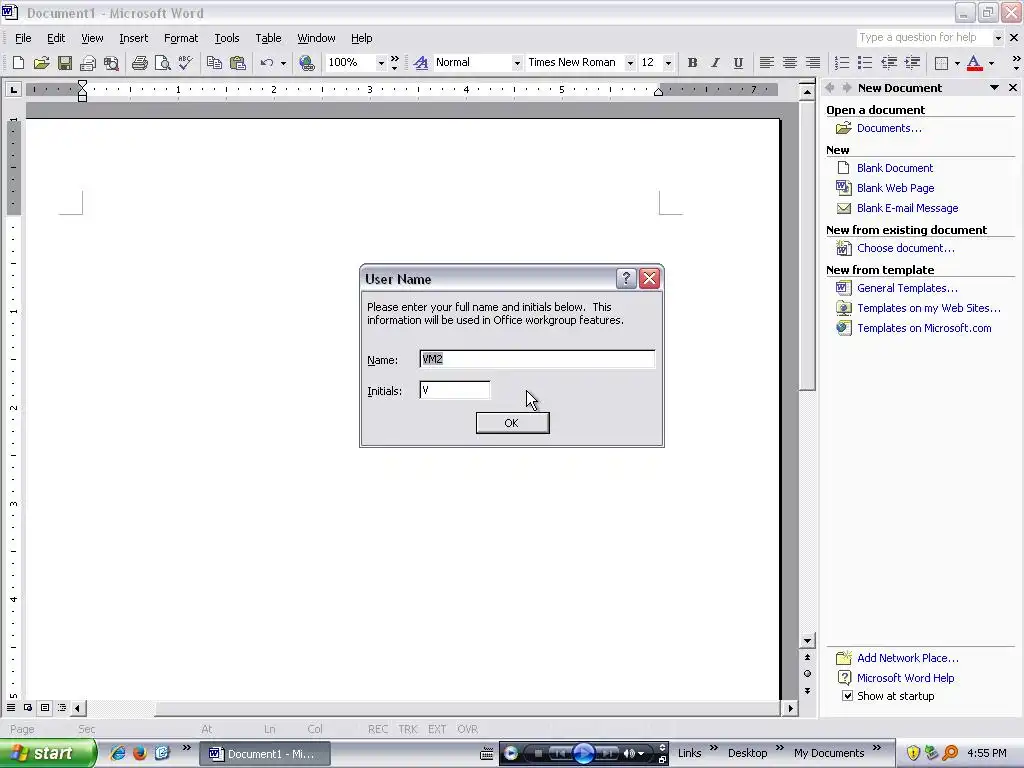Click the Copy toolbar icon

tap(214, 63)
